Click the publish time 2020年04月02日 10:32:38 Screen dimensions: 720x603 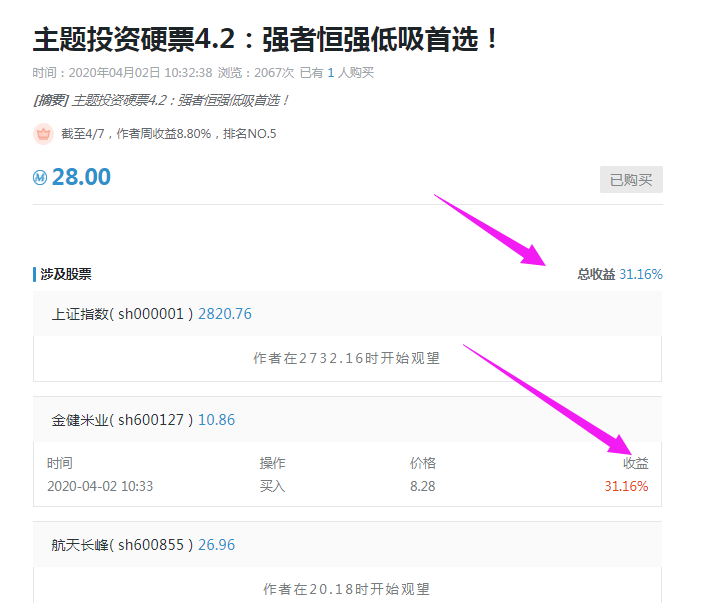tap(141, 73)
